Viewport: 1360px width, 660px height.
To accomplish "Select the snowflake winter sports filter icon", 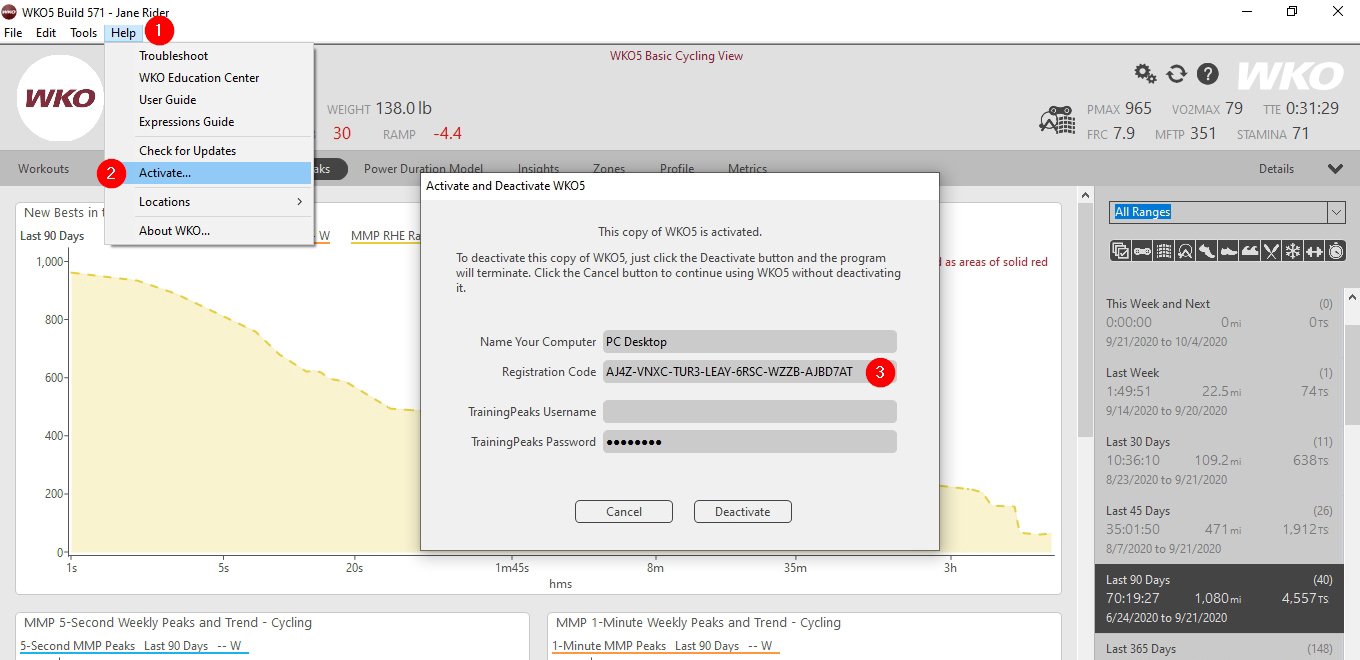I will tap(1292, 251).
